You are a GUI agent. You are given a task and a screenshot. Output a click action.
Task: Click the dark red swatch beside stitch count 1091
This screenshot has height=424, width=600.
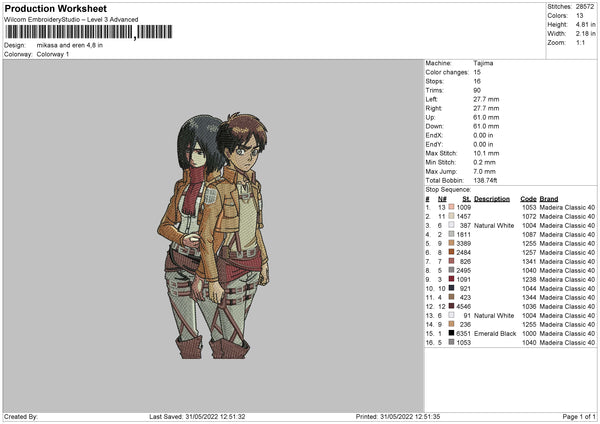pyautogui.click(x=452, y=279)
